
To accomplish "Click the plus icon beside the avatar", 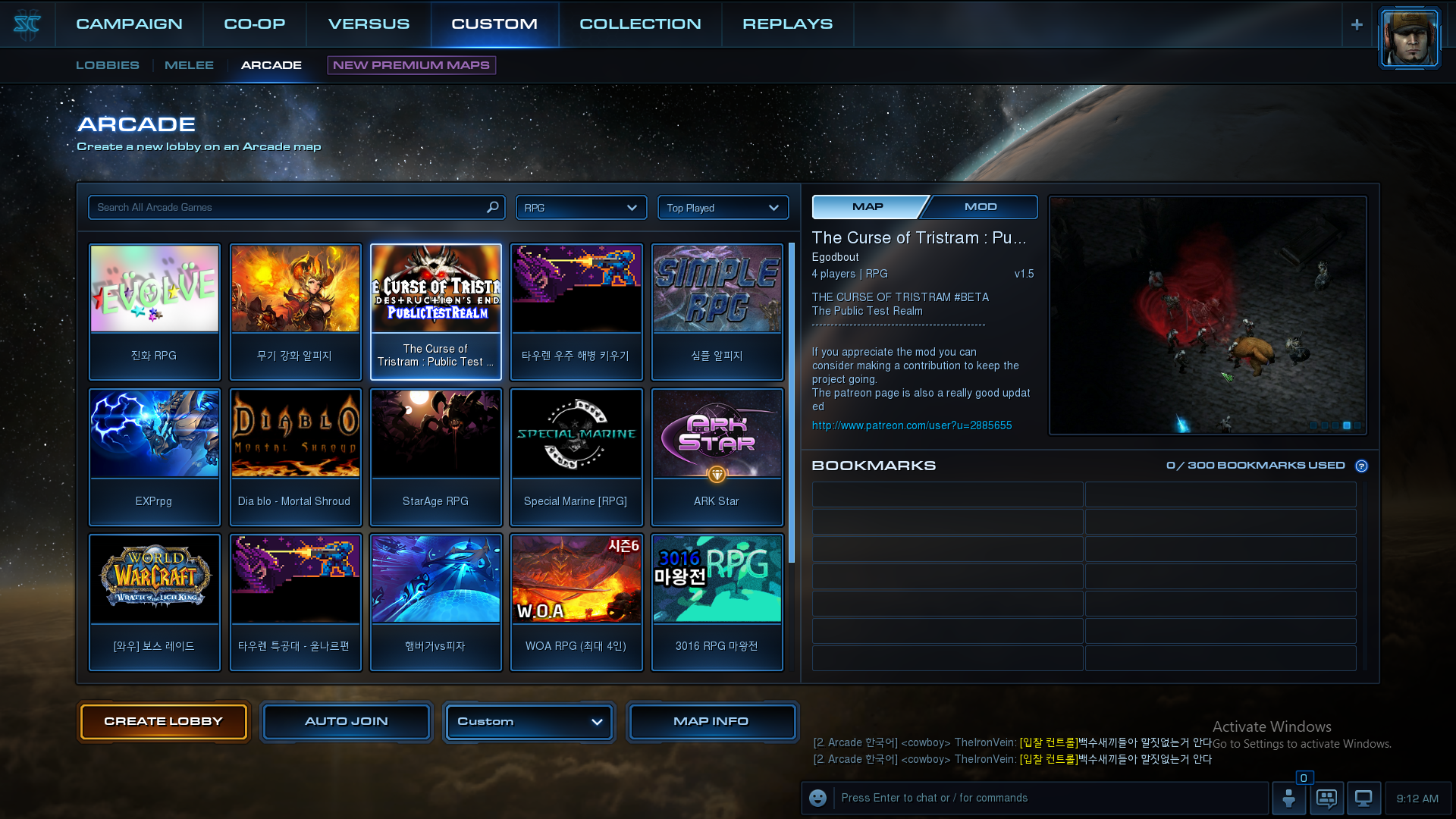I will pos(1357,25).
